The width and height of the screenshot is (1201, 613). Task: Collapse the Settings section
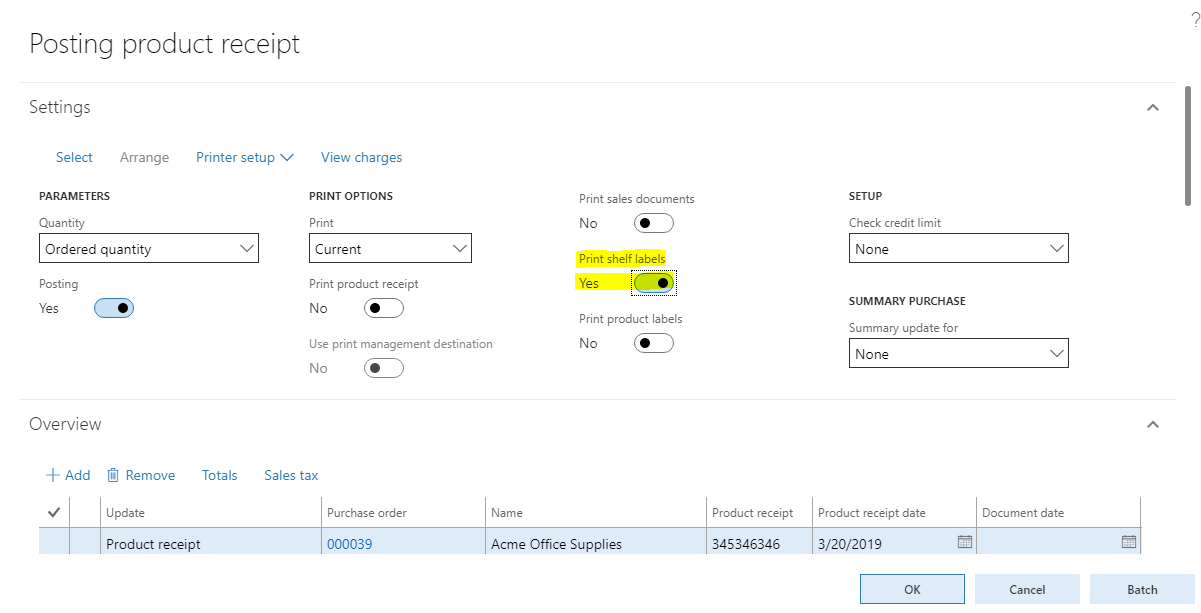tap(1152, 107)
